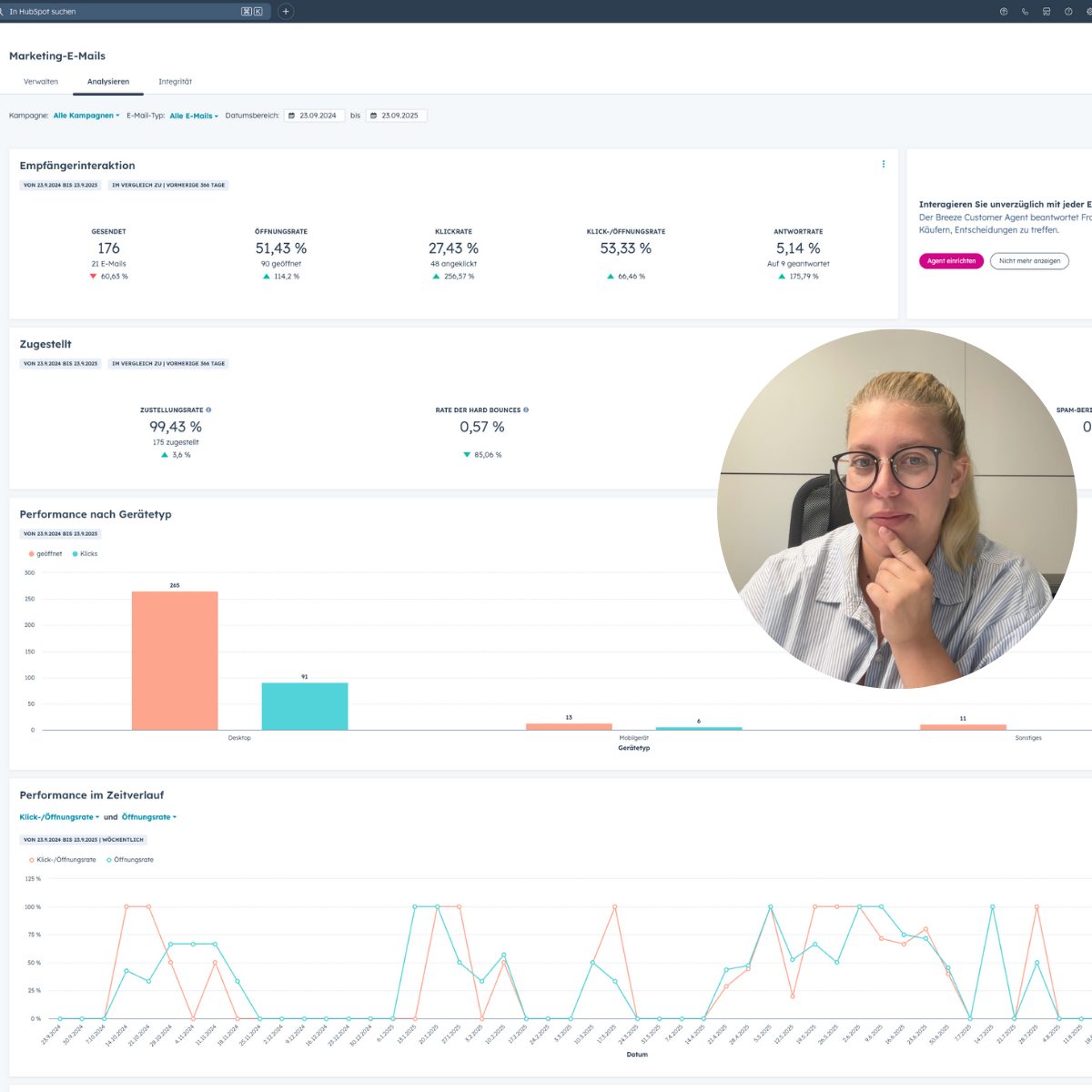Click the plus icon beside the search bar

coord(286,12)
